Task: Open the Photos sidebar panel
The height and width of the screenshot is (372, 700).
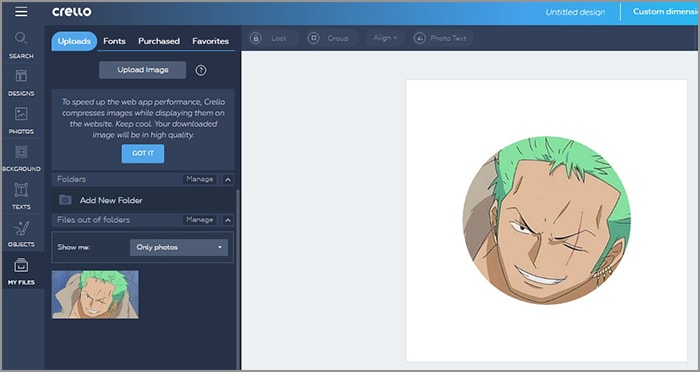Action: 21,121
